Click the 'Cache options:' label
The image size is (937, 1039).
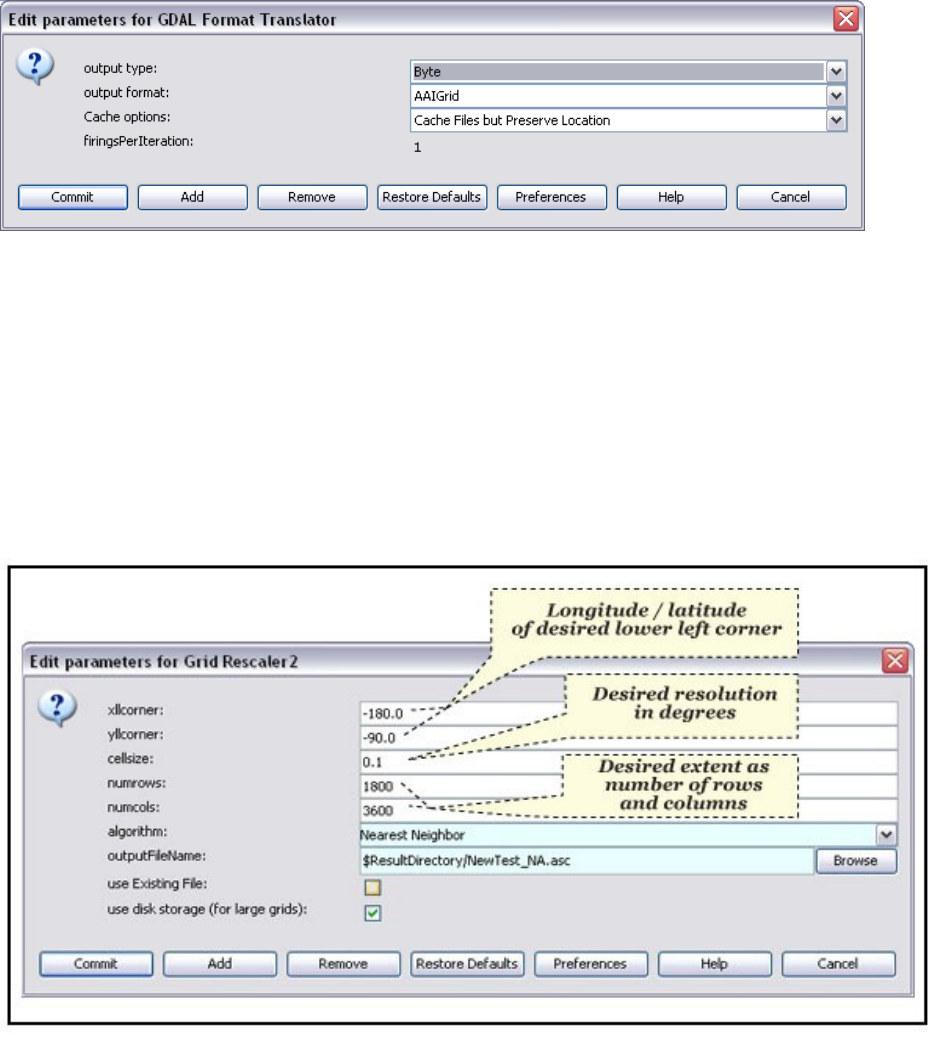tap(127, 117)
